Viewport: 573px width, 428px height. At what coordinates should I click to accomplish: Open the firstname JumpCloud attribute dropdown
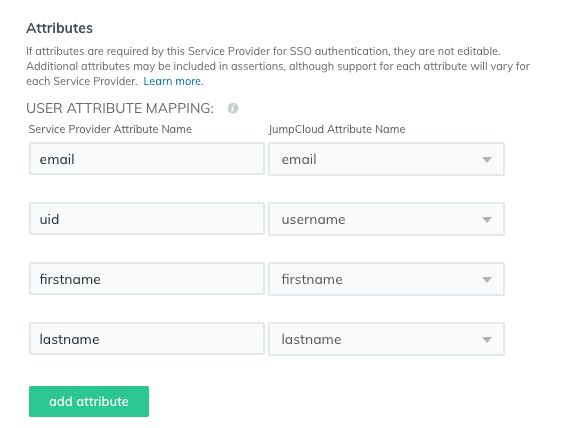point(387,279)
